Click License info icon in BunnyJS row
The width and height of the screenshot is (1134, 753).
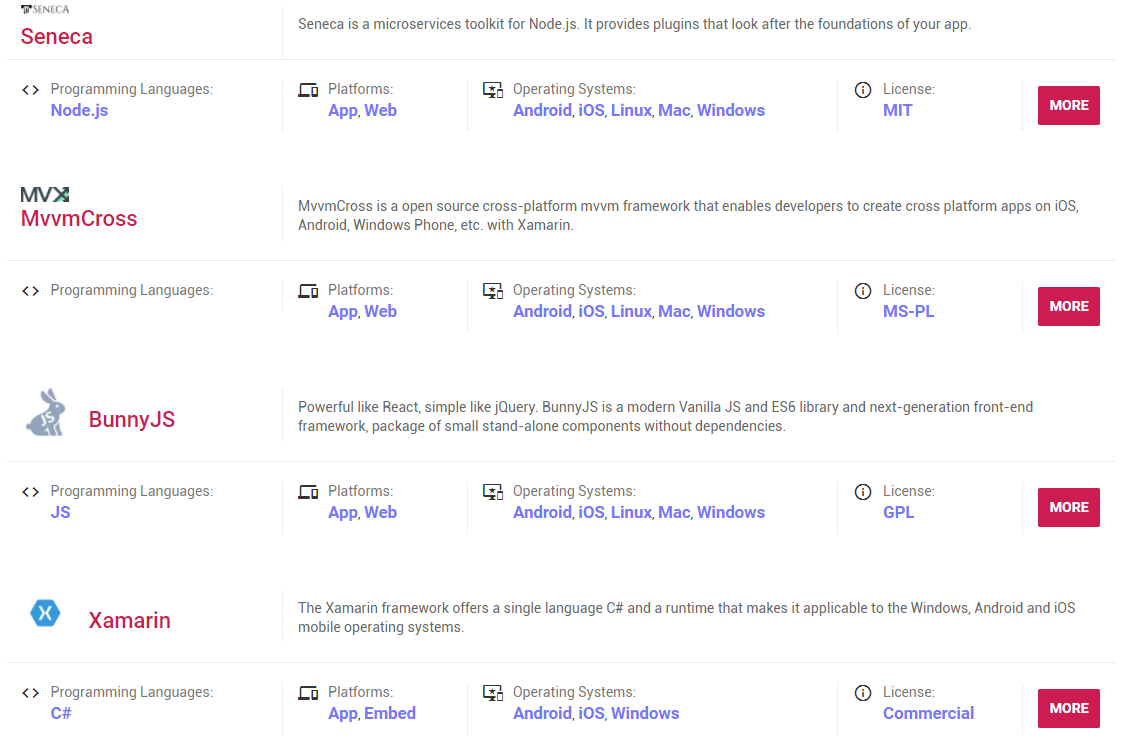(x=863, y=492)
